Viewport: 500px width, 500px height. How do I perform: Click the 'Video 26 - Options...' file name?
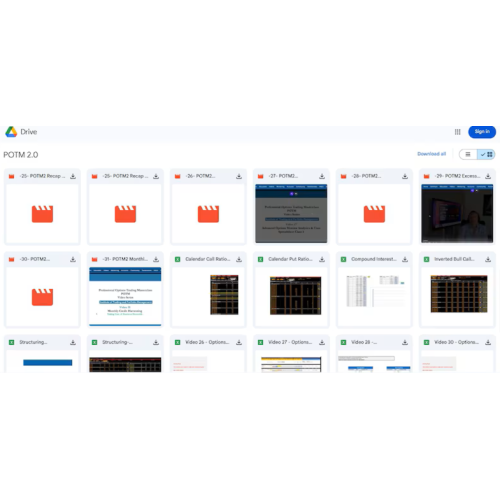[207, 342]
